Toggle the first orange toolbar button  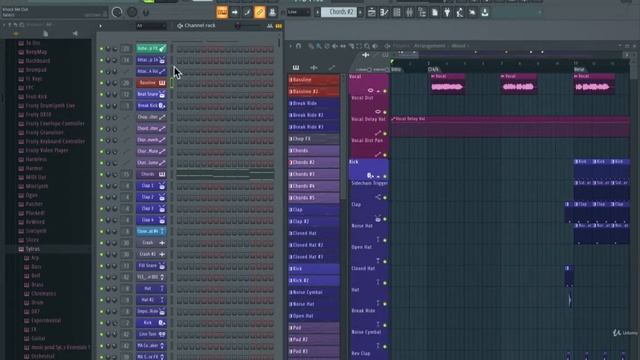tap(222, 13)
